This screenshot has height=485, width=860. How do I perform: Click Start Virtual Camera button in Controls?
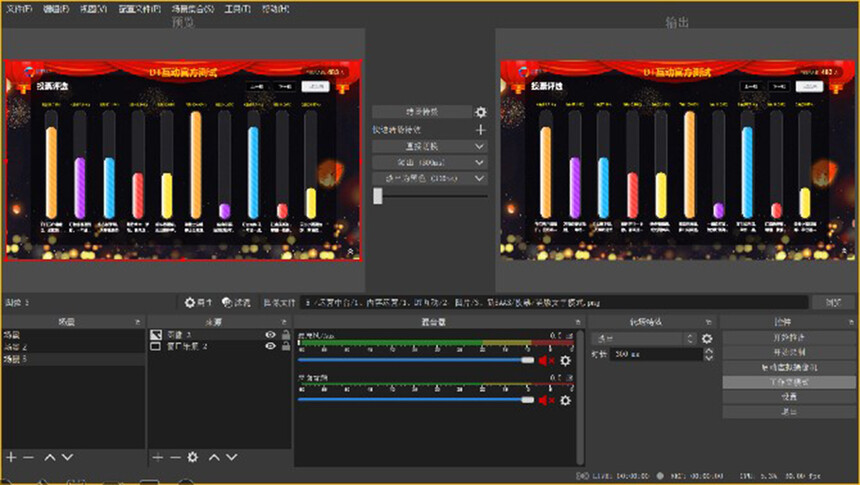(789, 367)
